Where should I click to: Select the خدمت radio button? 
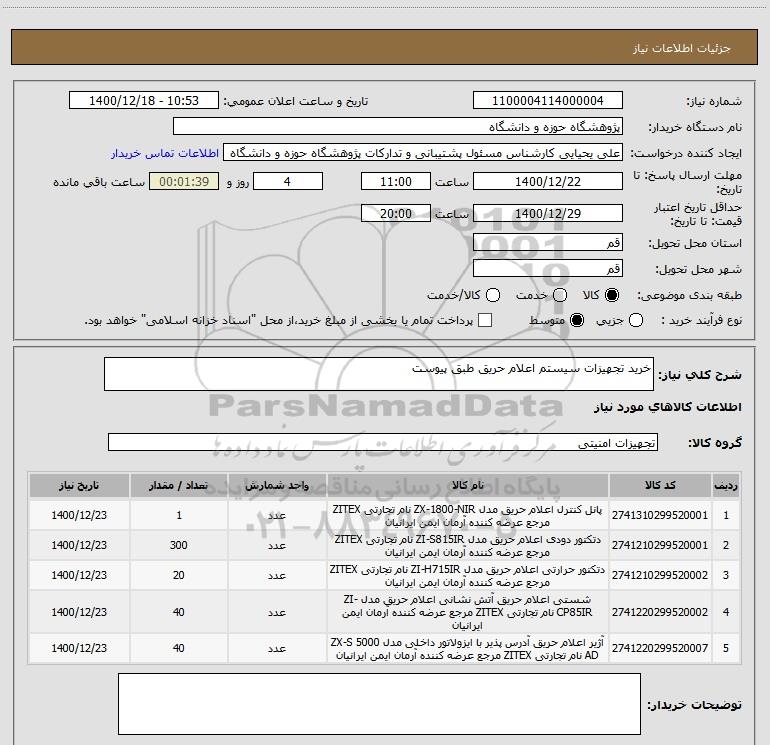(560, 295)
